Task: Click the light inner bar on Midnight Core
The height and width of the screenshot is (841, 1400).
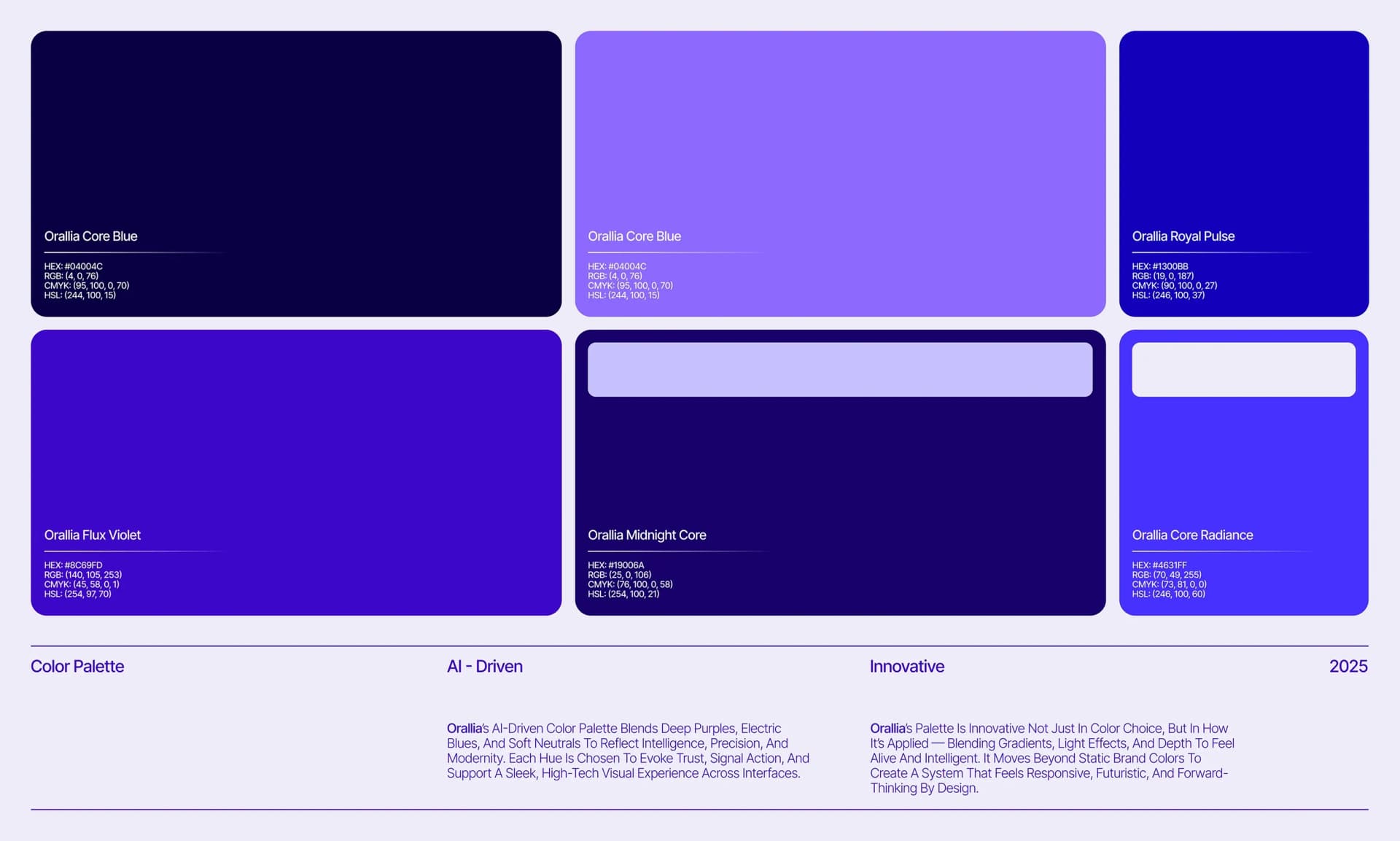Action: pos(840,368)
